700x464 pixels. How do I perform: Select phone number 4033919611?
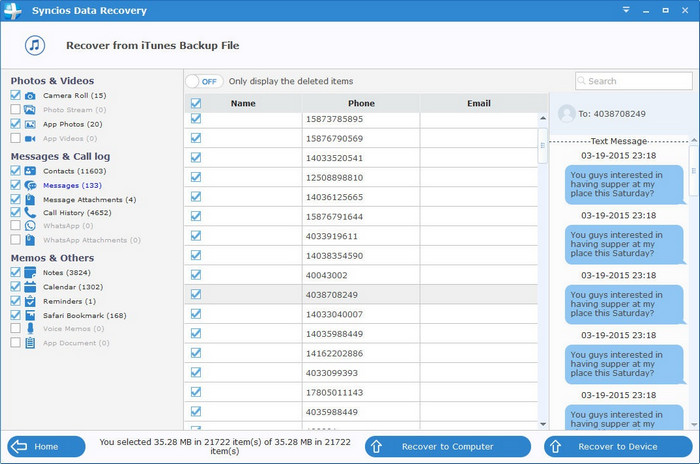(332, 236)
